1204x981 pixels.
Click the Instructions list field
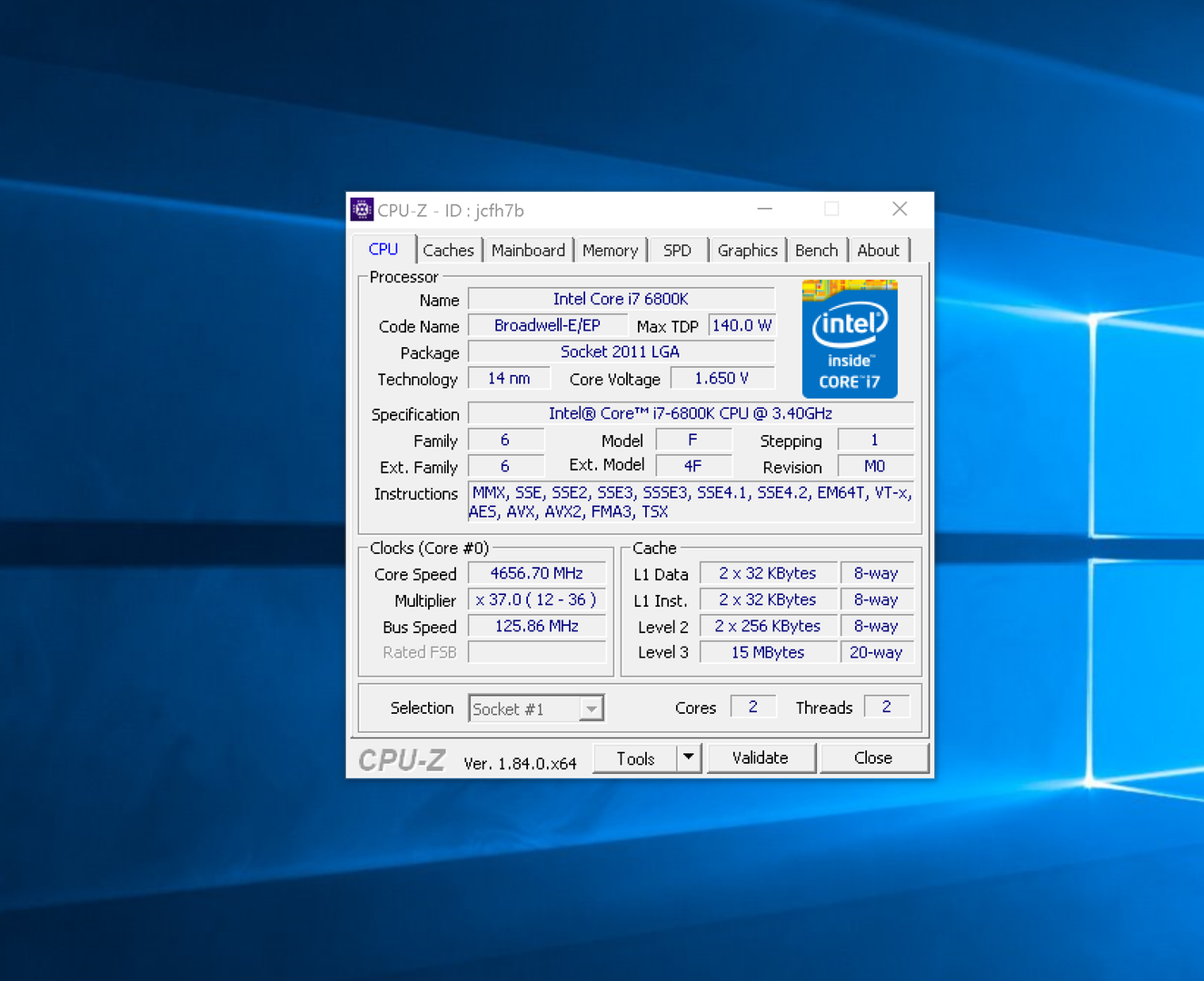point(691,502)
